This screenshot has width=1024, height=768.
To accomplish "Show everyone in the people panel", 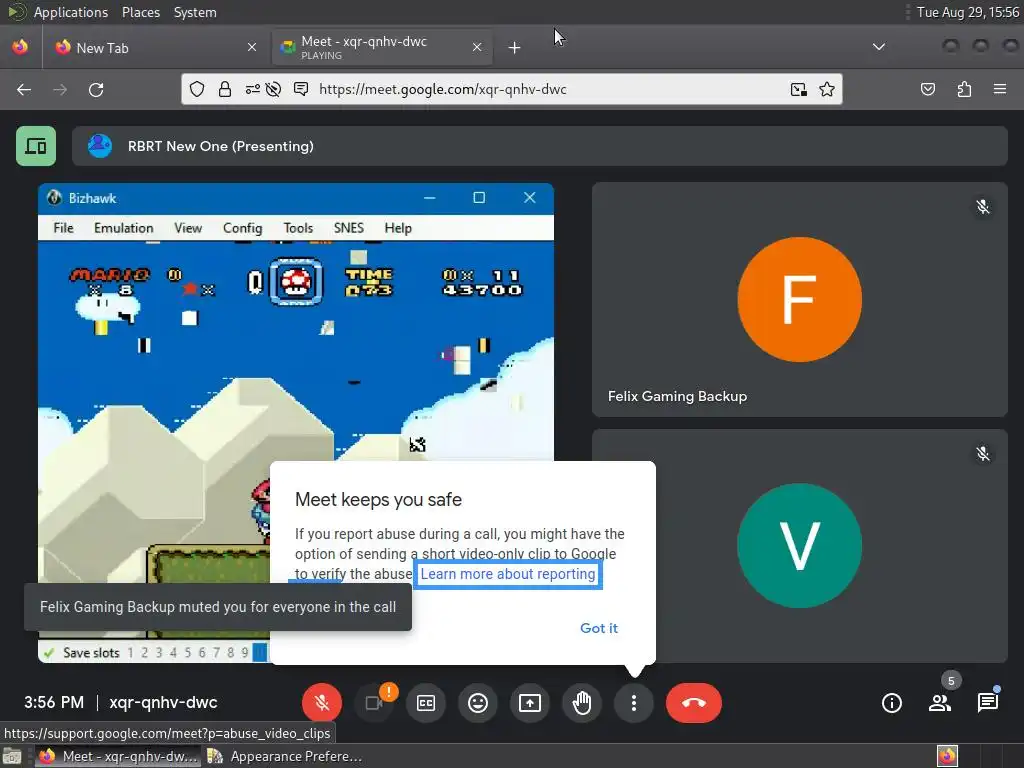I will pos(940,703).
